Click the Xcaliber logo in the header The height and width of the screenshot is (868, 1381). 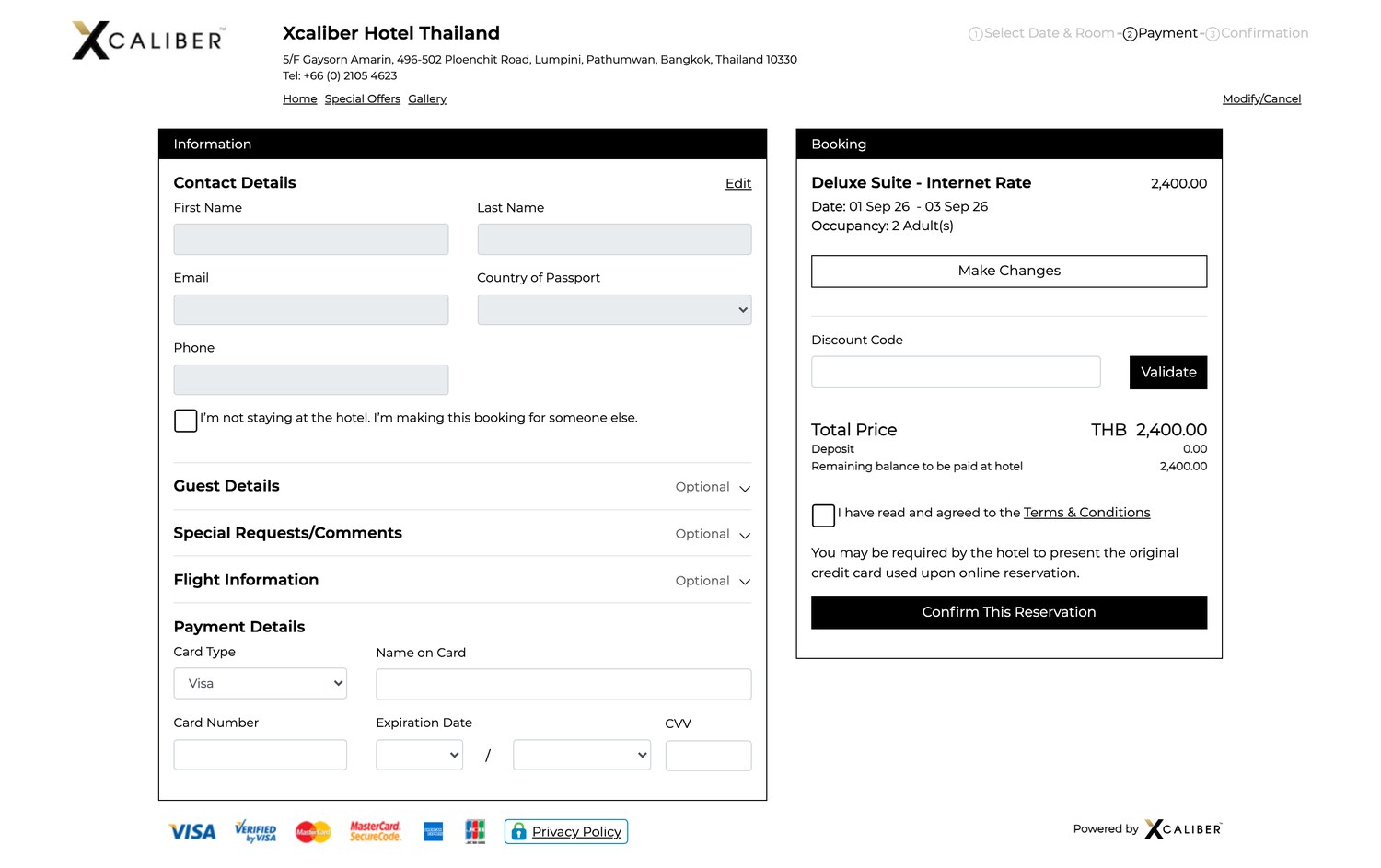148,41
